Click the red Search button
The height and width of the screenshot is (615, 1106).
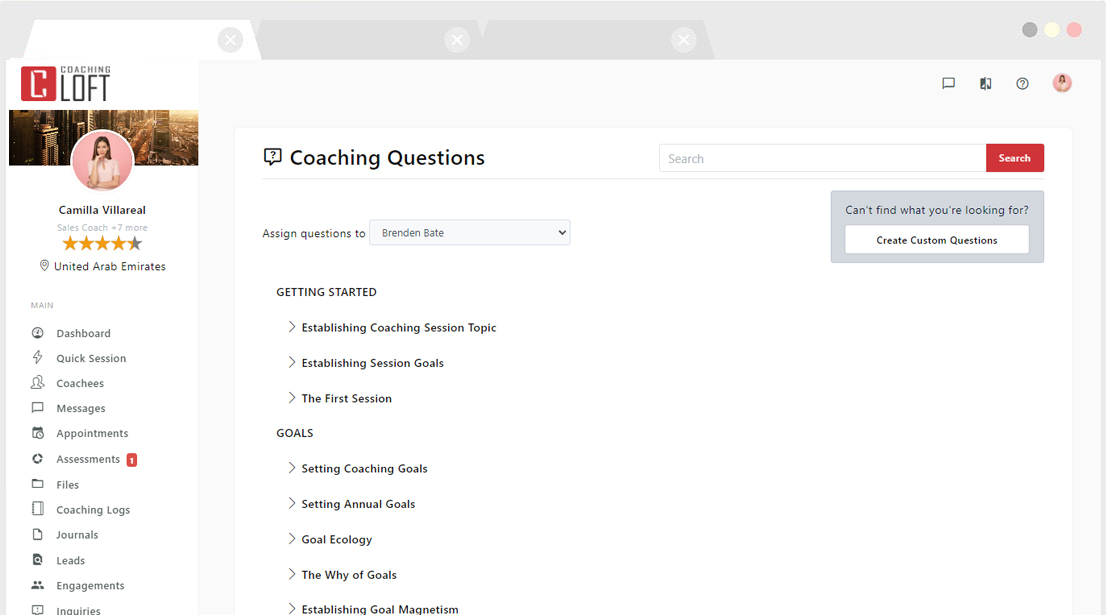(1014, 158)
